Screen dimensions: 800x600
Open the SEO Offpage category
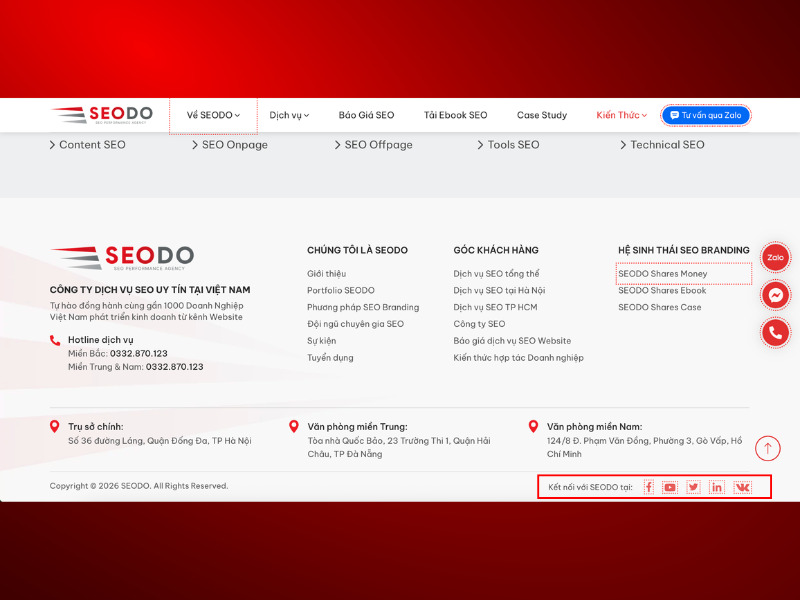pos(373,145)
